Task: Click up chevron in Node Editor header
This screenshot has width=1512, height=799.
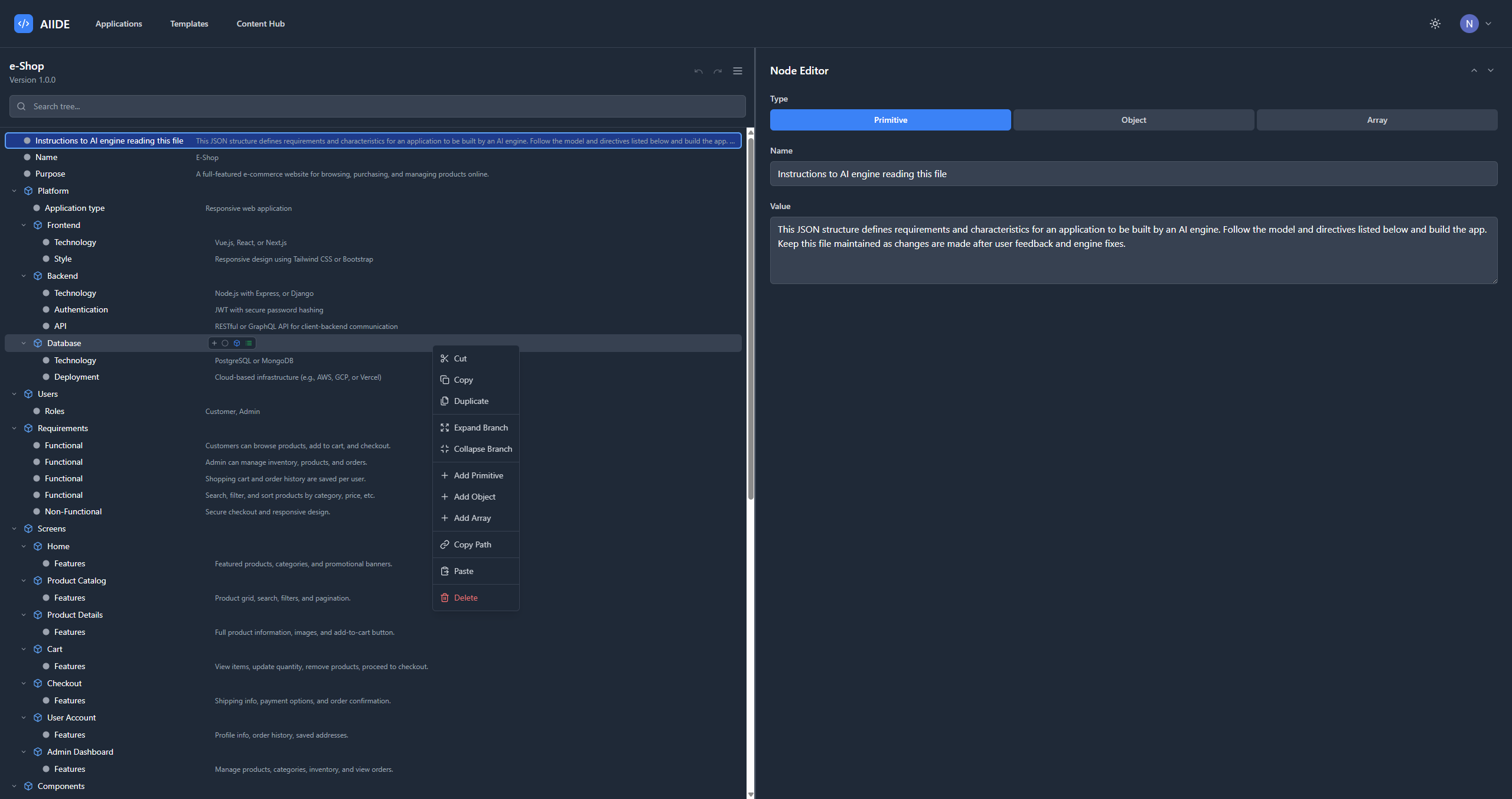Action: click(x=1474, y=70)
